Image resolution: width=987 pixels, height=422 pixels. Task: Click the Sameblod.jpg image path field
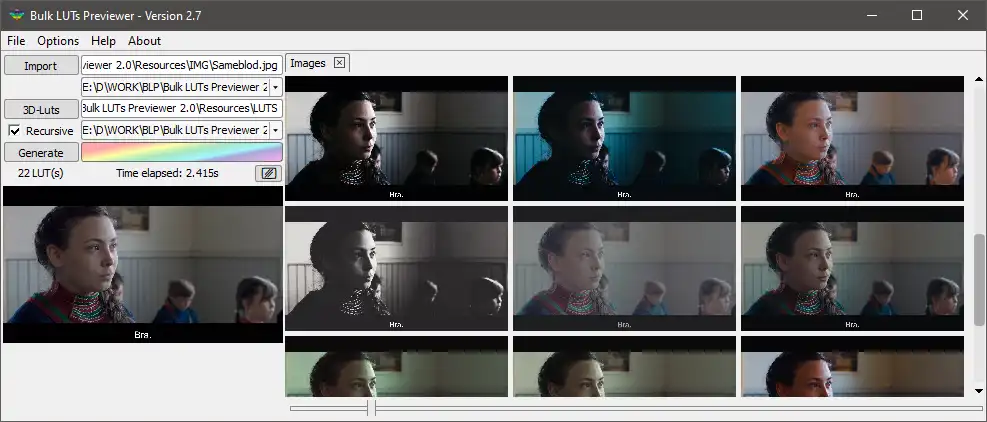[x=182, y=65]
